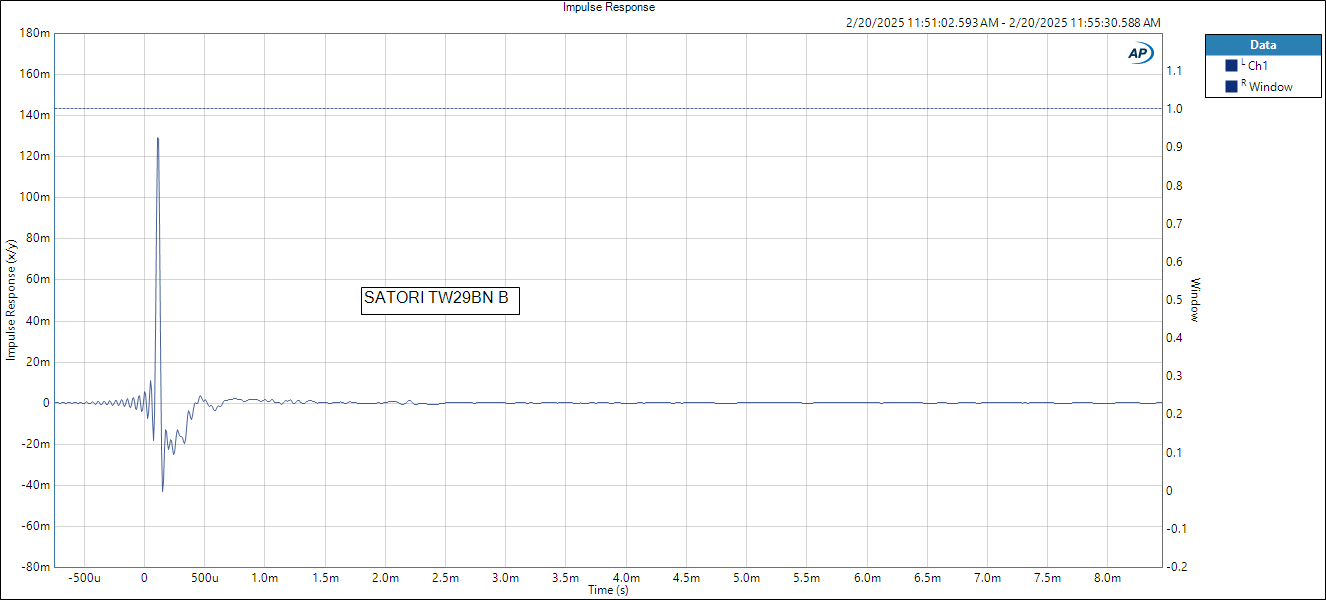The height and width of the screenshot is (600, 1326).
Task: Click the 140m tick on the left axis
Action: click(35, 115)
